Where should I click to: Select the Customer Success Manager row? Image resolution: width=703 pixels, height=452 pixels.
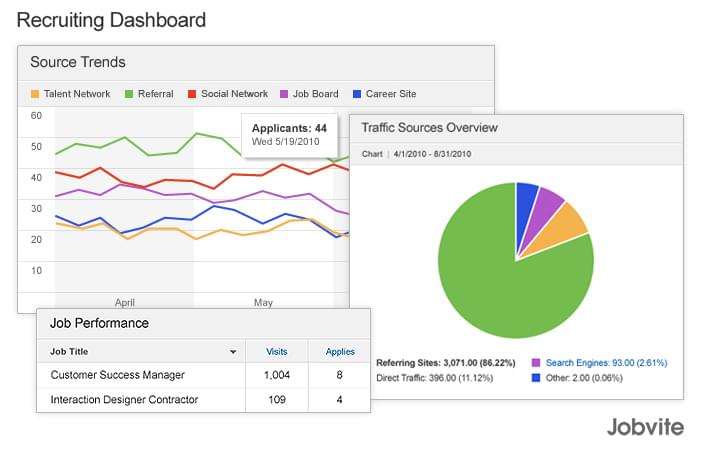pos(204,375)
